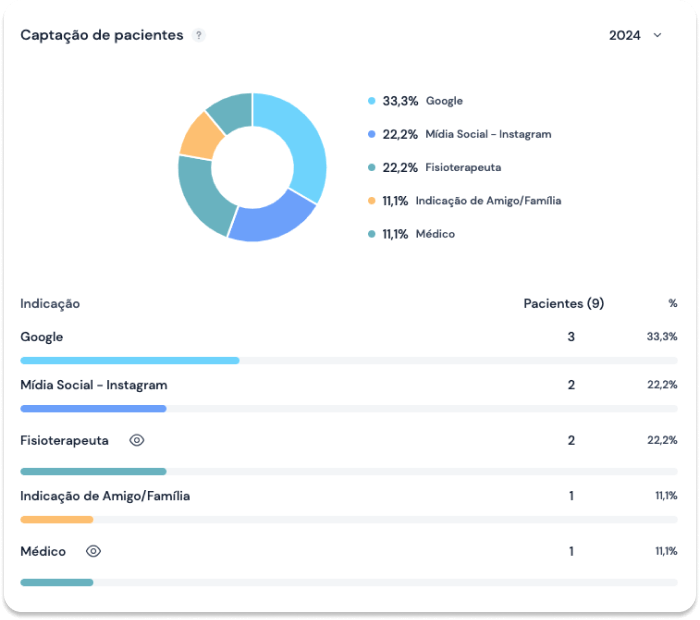Click the Captação de pacientes title

pos(102,35)
